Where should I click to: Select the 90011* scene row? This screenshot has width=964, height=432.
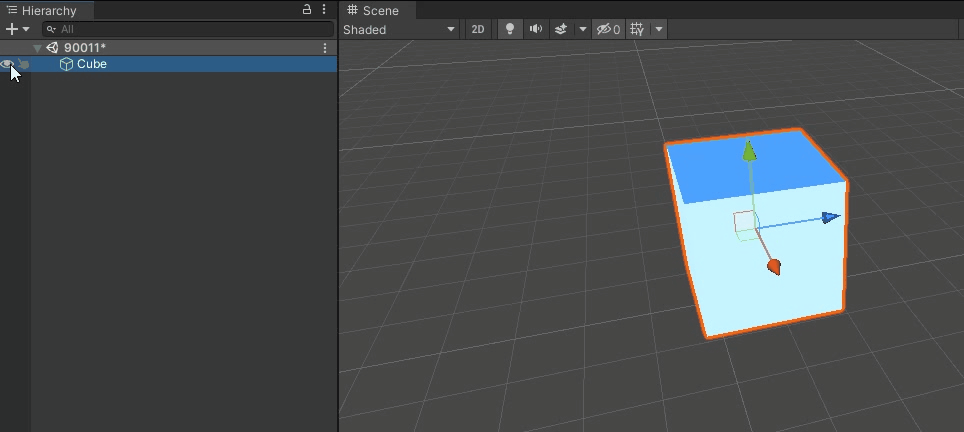168,48
